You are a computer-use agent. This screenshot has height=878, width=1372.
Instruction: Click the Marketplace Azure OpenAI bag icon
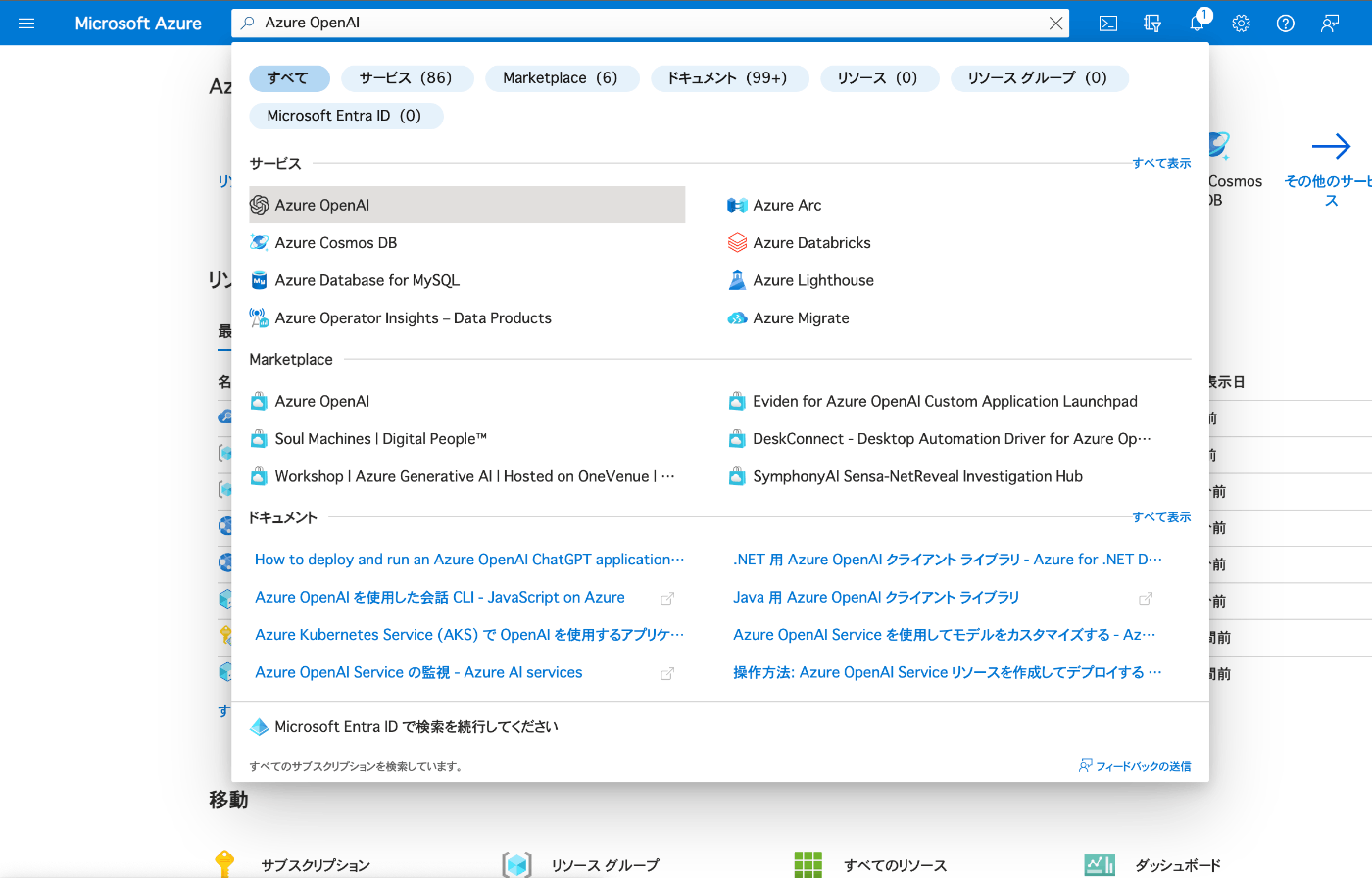260,401
